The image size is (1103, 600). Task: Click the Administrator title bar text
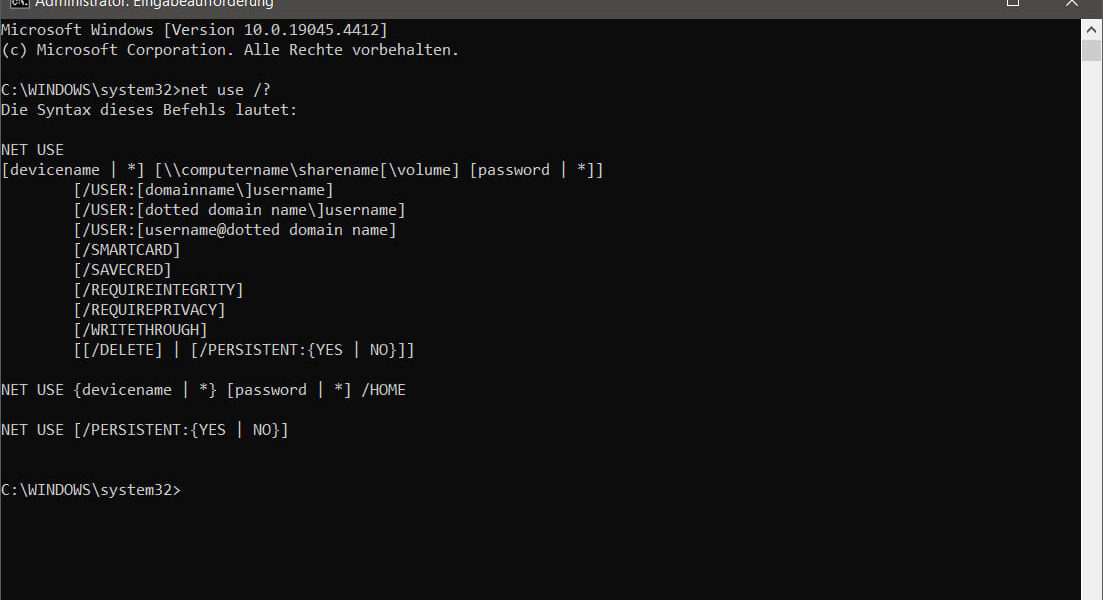point(154,4)
